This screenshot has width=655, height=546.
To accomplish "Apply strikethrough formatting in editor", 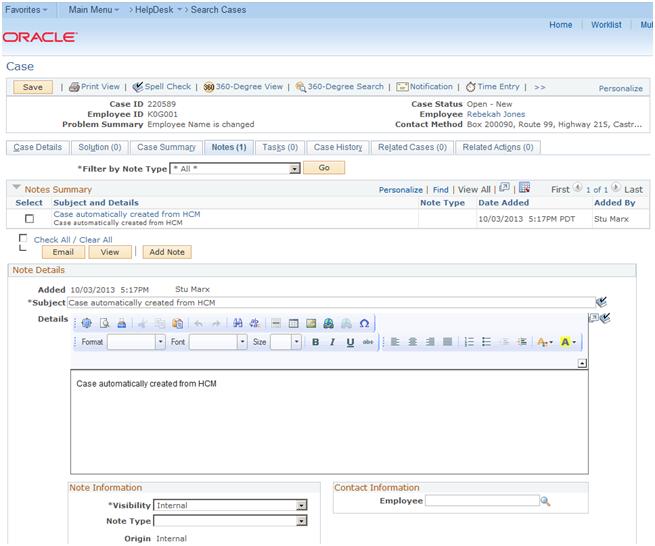I will click(x=368, y=342).
